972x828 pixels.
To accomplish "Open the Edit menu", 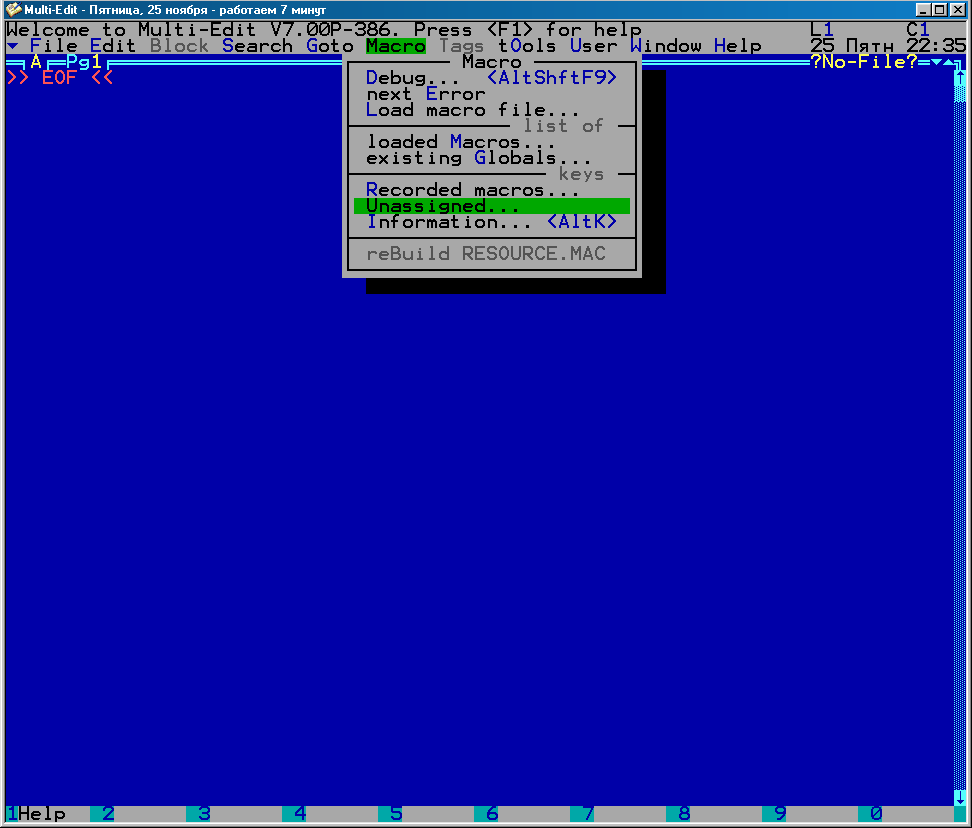I will [x=113, y=46].
